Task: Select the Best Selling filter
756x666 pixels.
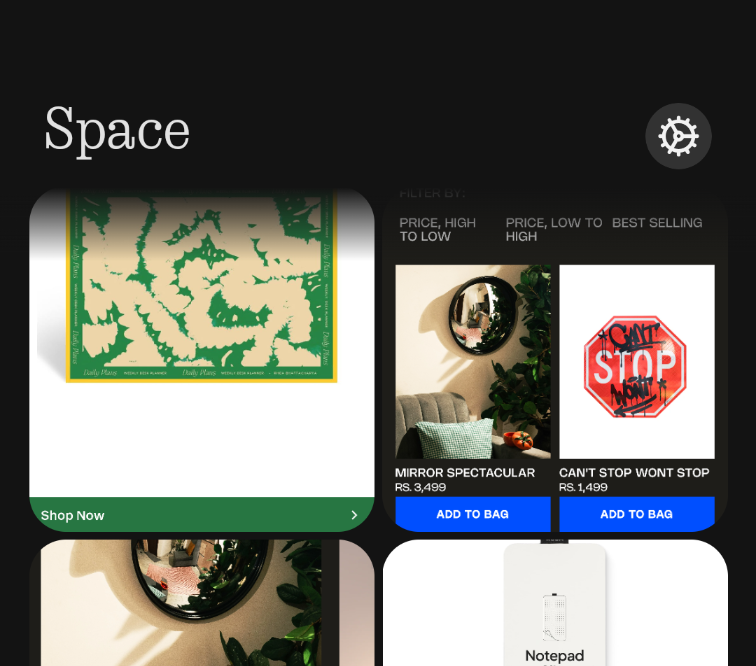Action: point(657,223)
